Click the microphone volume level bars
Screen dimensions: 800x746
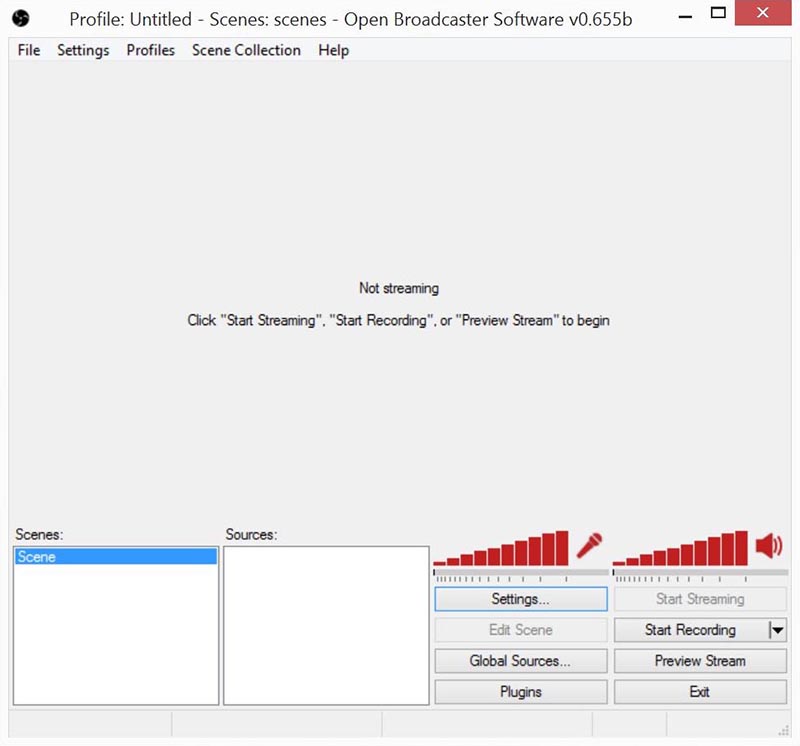click(501, 548)
